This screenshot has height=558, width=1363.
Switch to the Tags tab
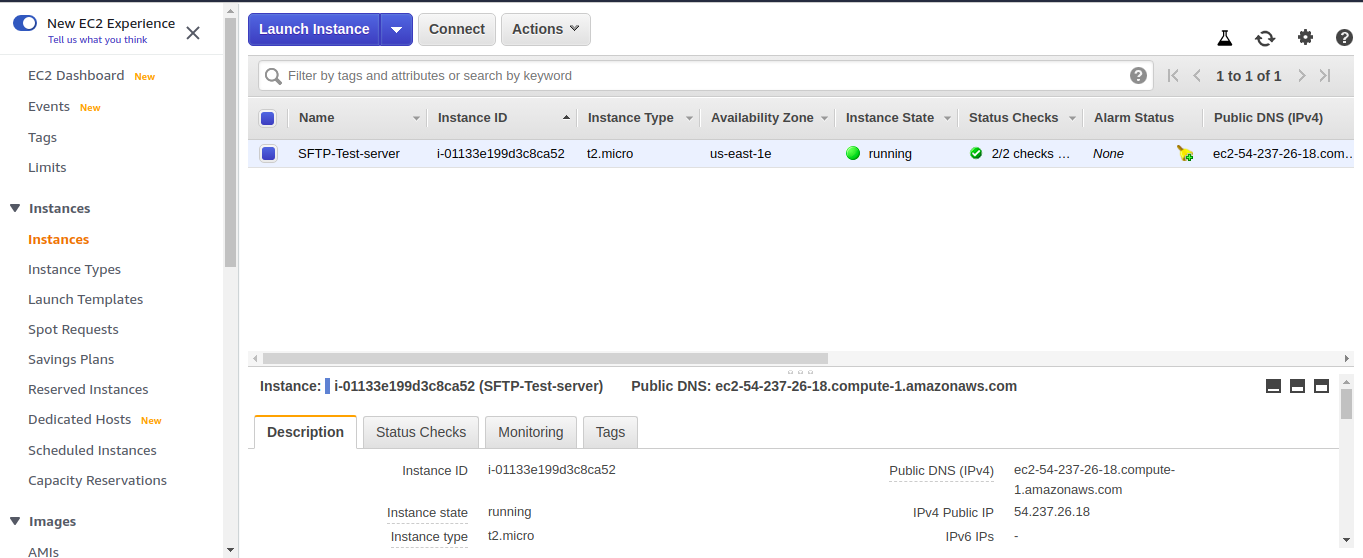(x=610, y=432)
